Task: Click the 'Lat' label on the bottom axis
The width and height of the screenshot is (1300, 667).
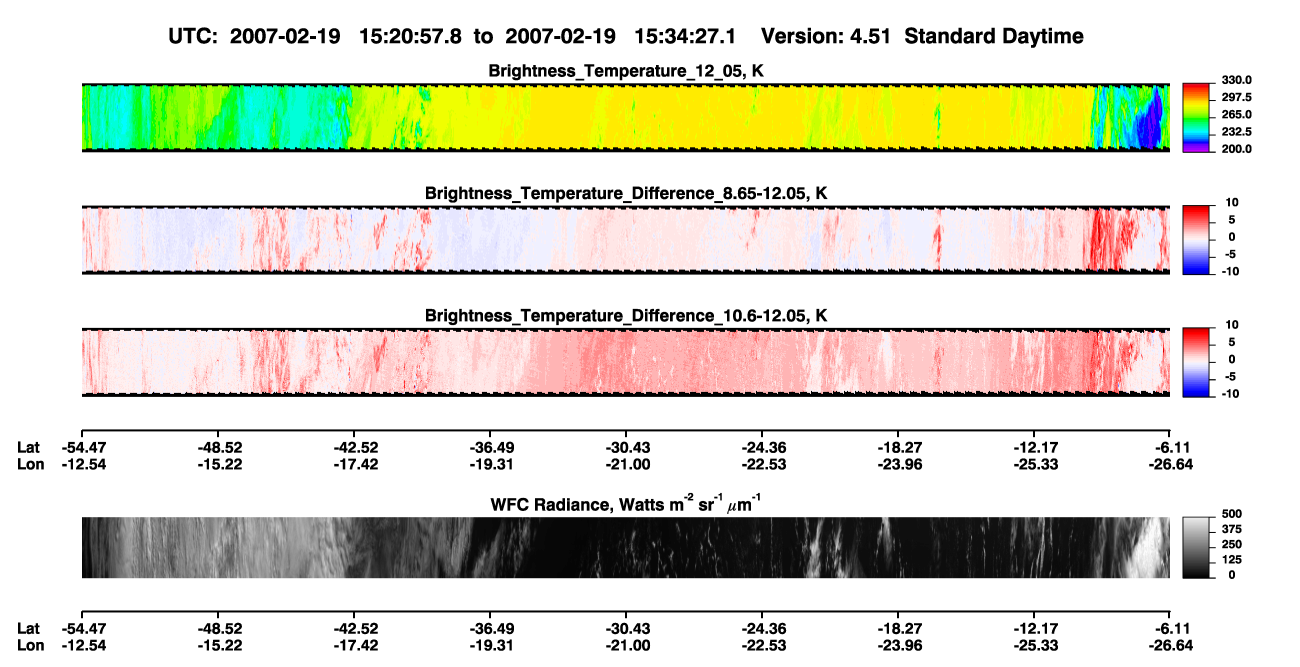Action: click(x=29, y=629)
